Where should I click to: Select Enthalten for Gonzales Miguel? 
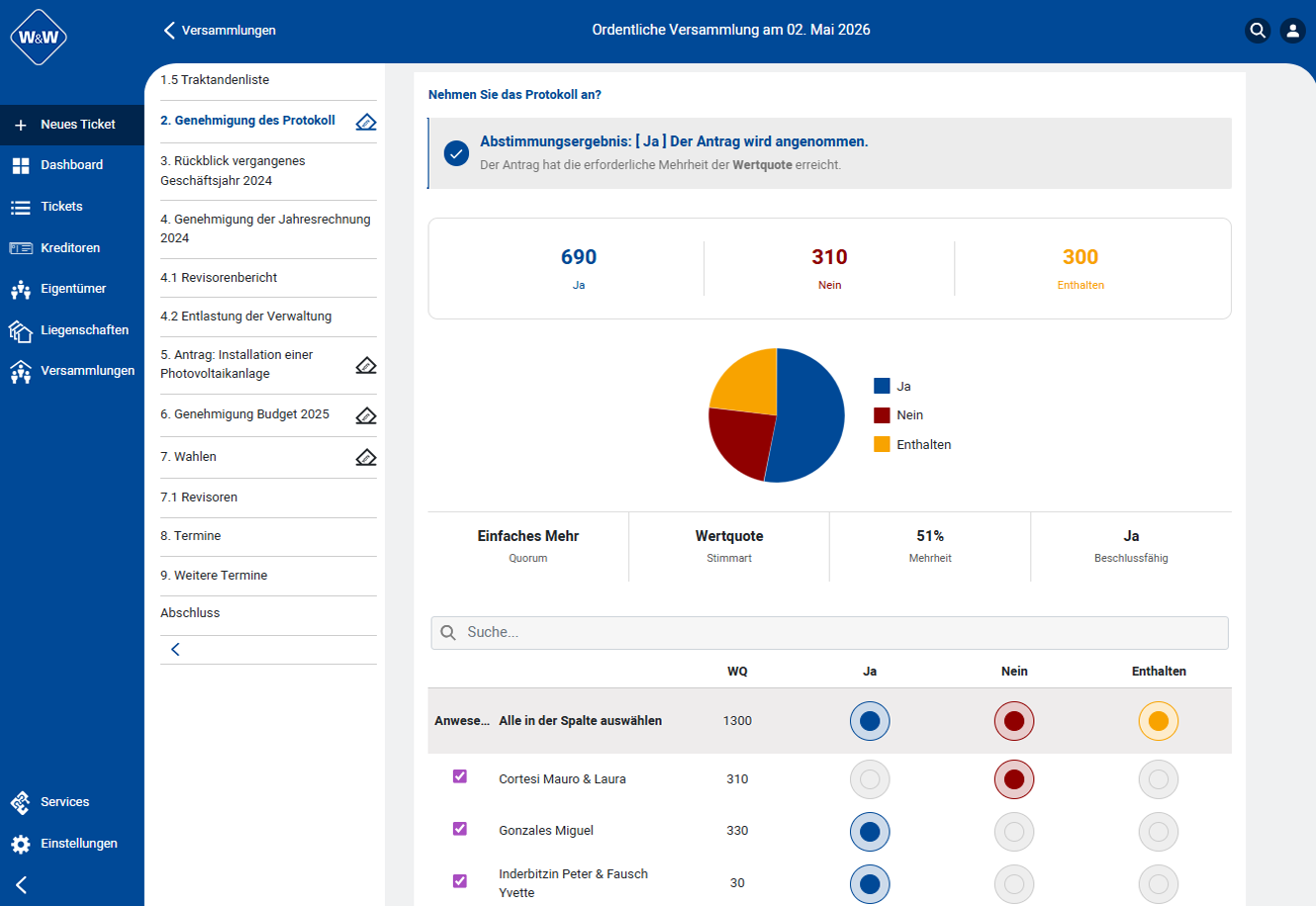coord(1158,832)
